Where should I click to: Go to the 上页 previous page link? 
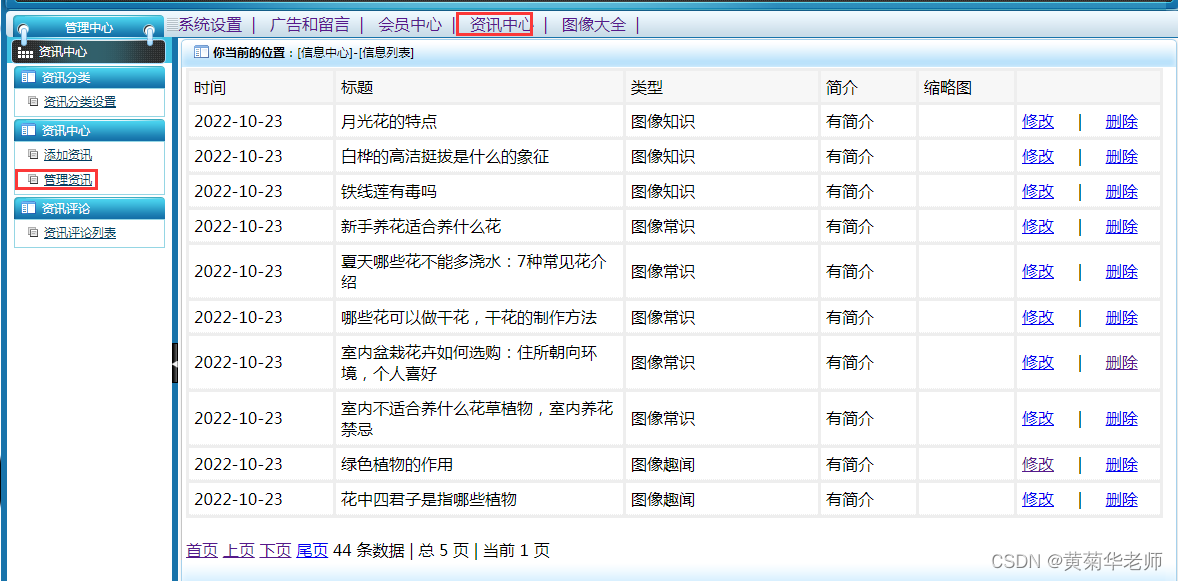coord(239,551)
